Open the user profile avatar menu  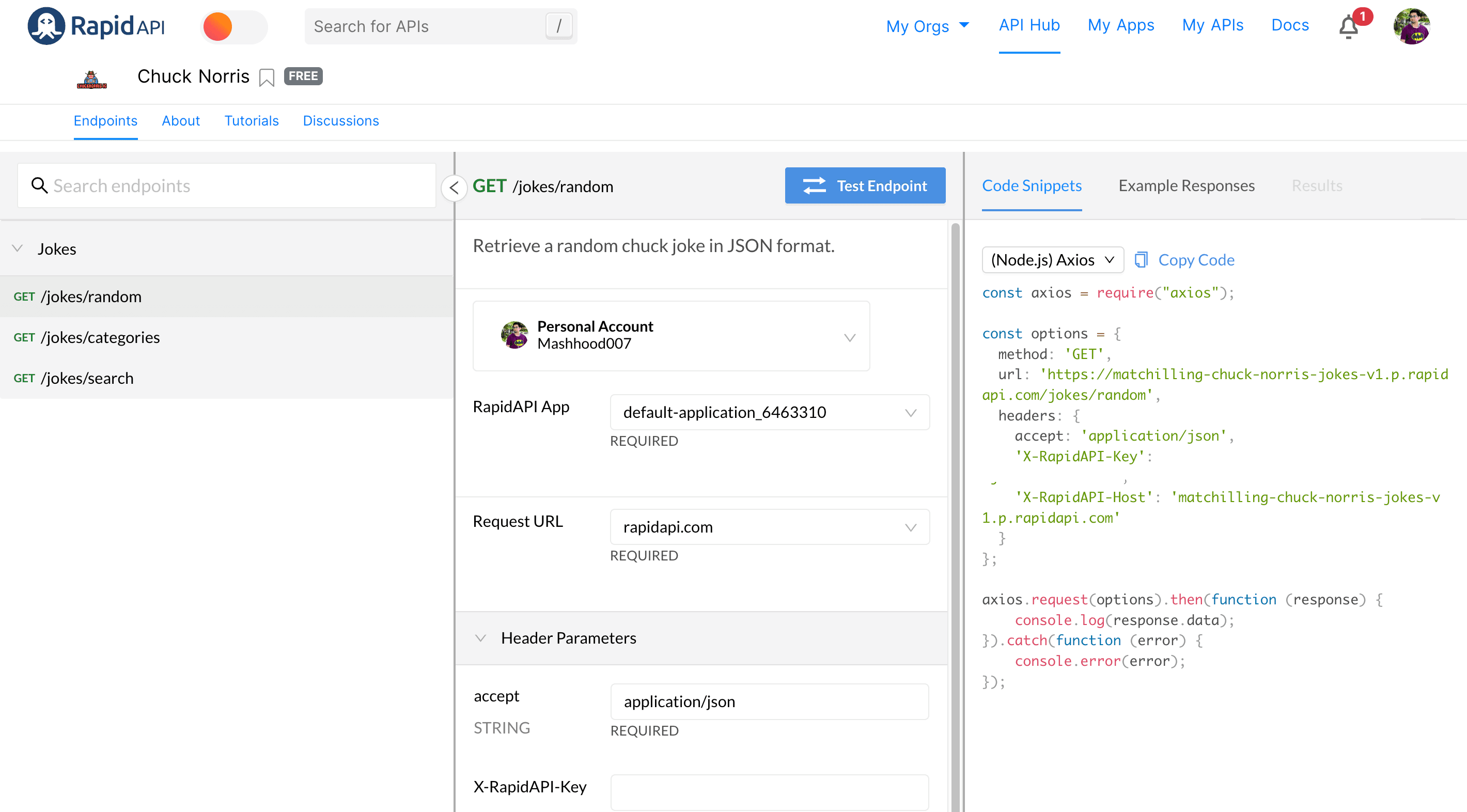click(1411, 26)
